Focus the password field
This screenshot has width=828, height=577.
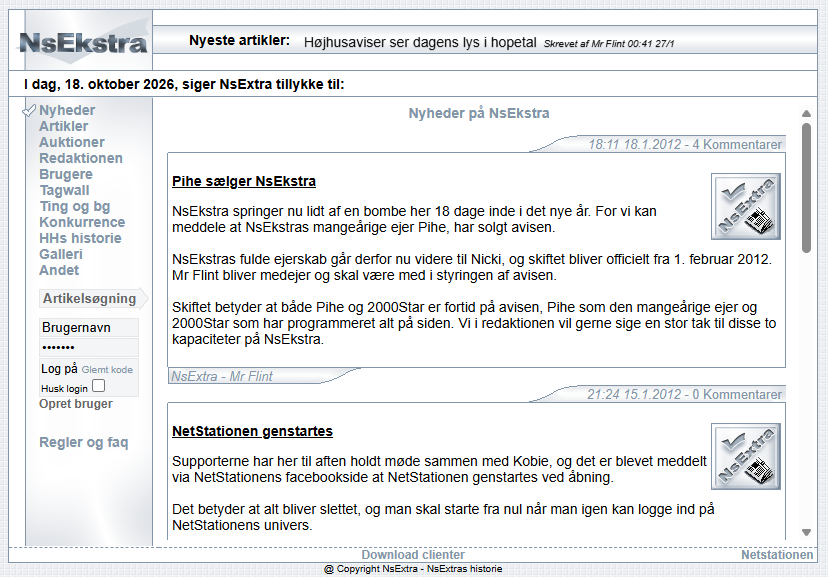[x=89, y=347]
